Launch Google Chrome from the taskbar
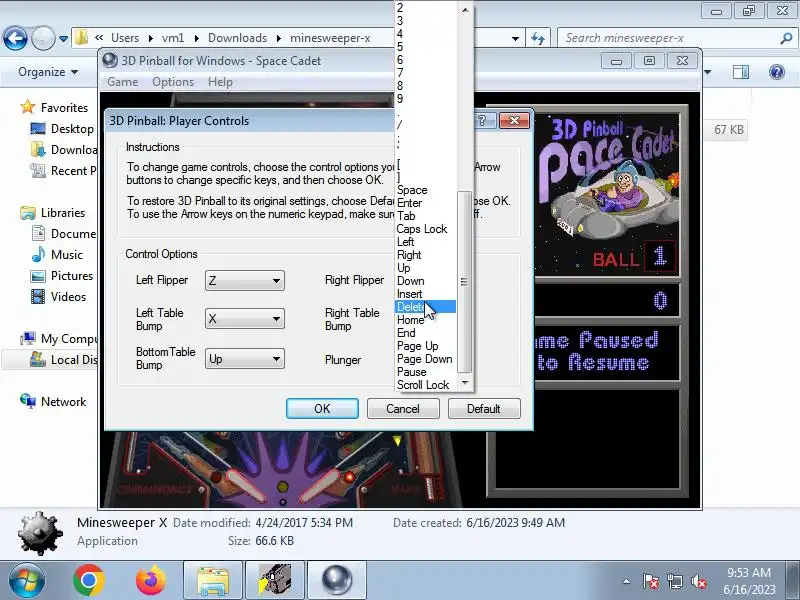 tap(89, 581)
